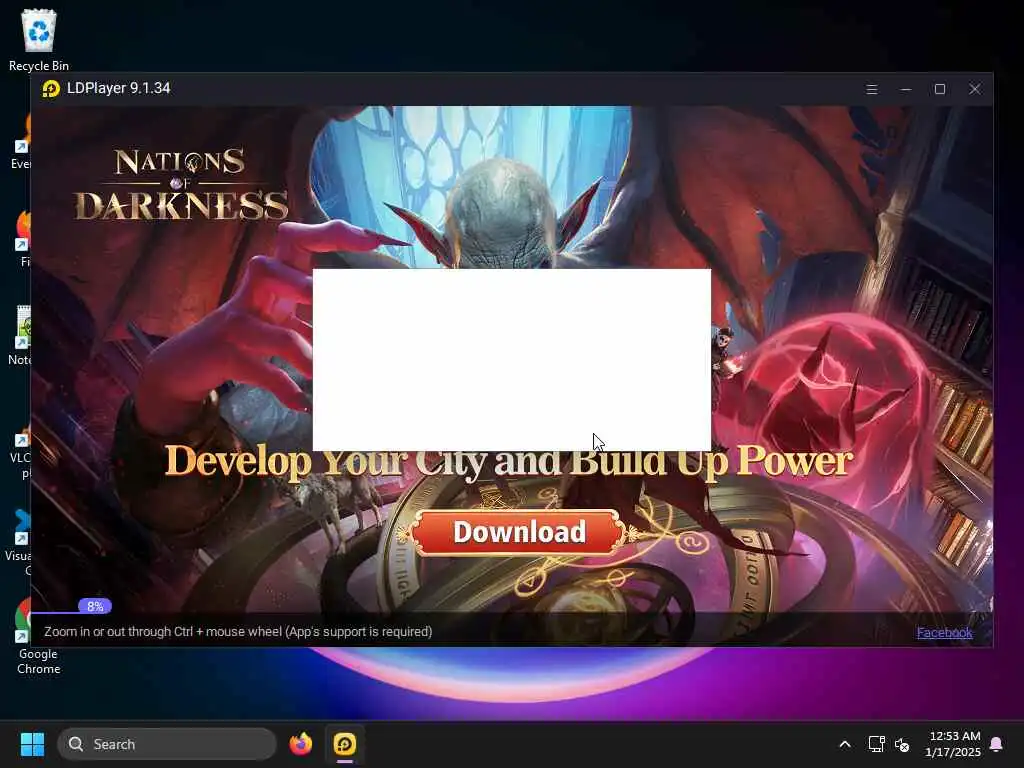Open the clock showing 12:53 AM

coord(953,744)
